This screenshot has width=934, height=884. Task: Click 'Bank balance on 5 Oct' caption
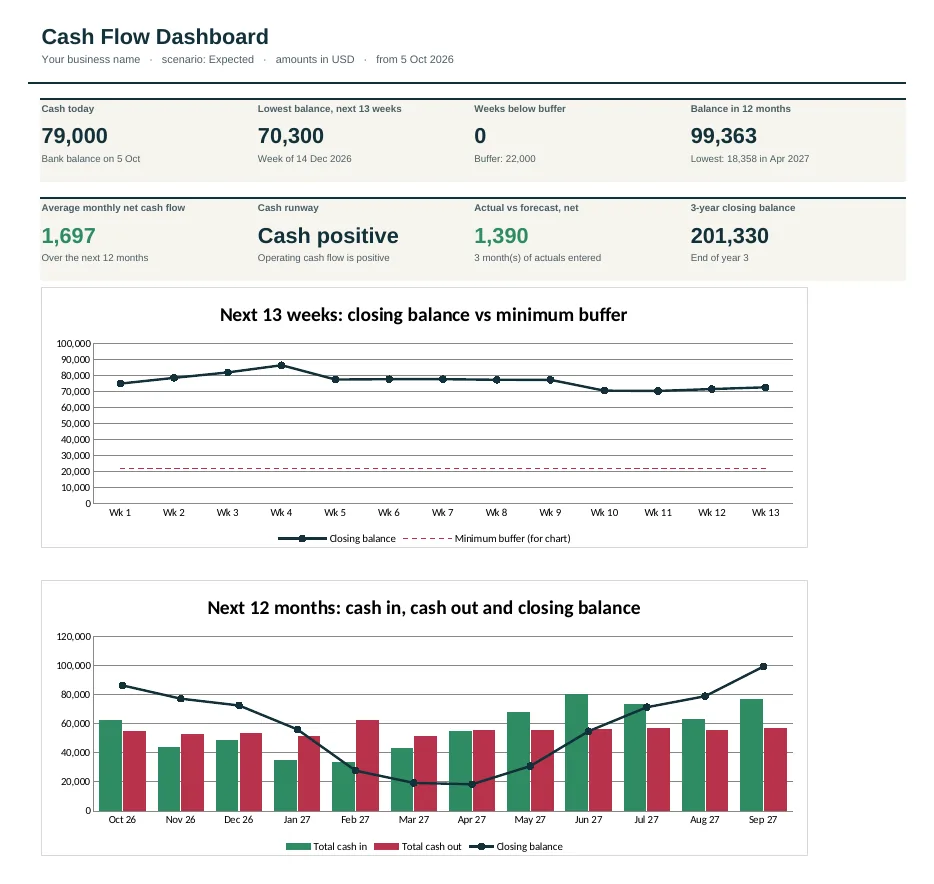[x=91, y=159]
